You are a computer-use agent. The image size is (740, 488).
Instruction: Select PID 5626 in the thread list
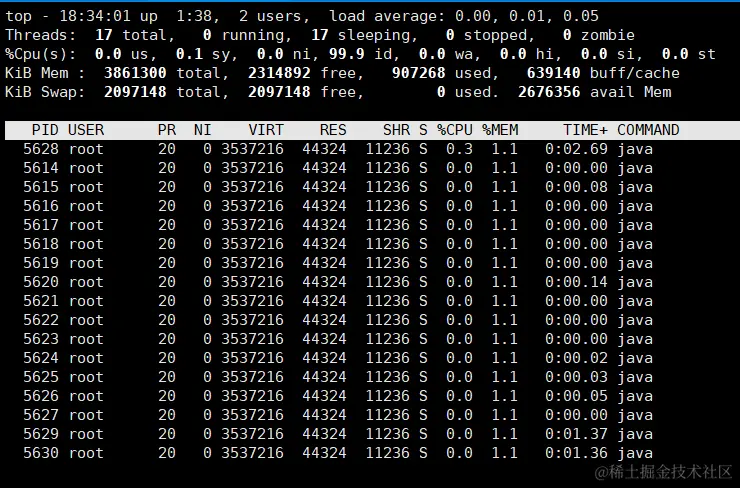pos(41,396)
